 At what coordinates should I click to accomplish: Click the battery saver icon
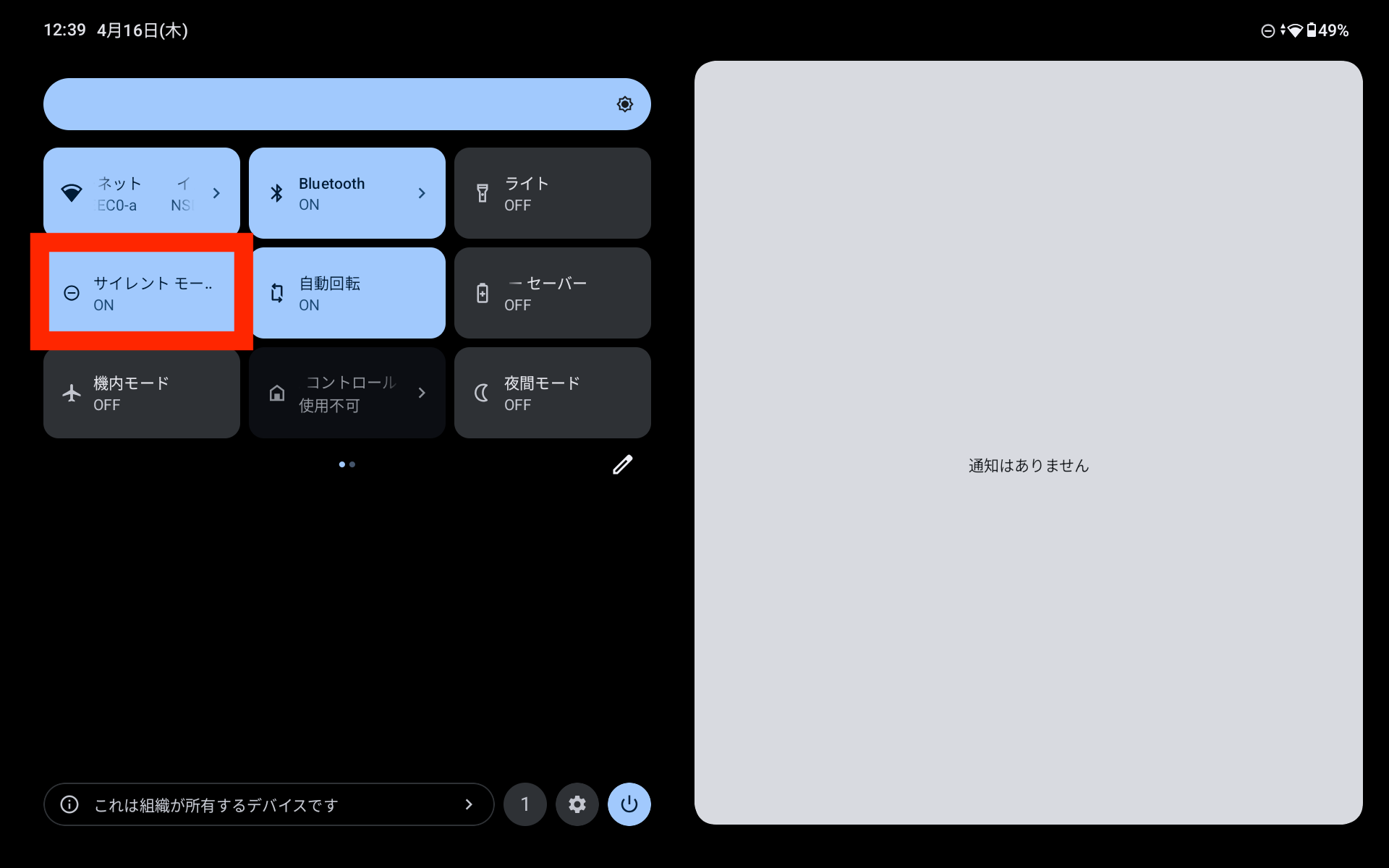(x=483, y=293)
